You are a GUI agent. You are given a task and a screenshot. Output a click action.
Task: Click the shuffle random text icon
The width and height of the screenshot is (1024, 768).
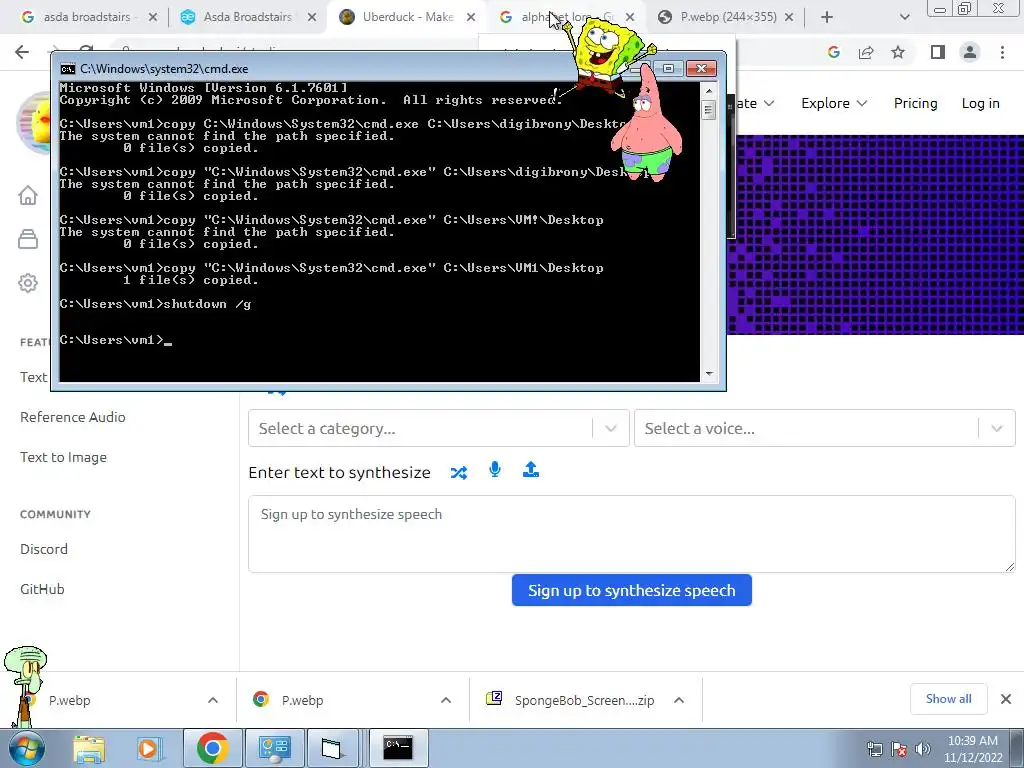pyautogui.click(x=458, y=472)
